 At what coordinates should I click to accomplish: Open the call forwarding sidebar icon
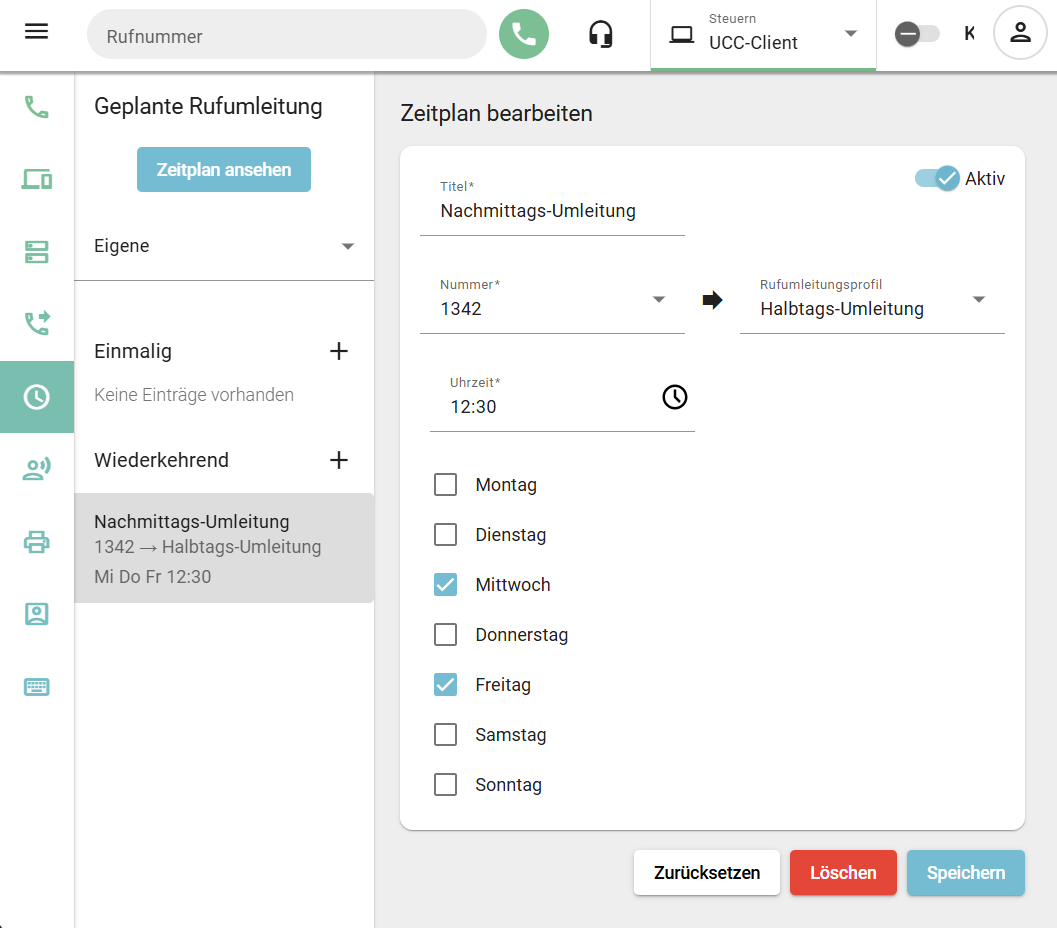pyautogui.click(x=37, y=323)
